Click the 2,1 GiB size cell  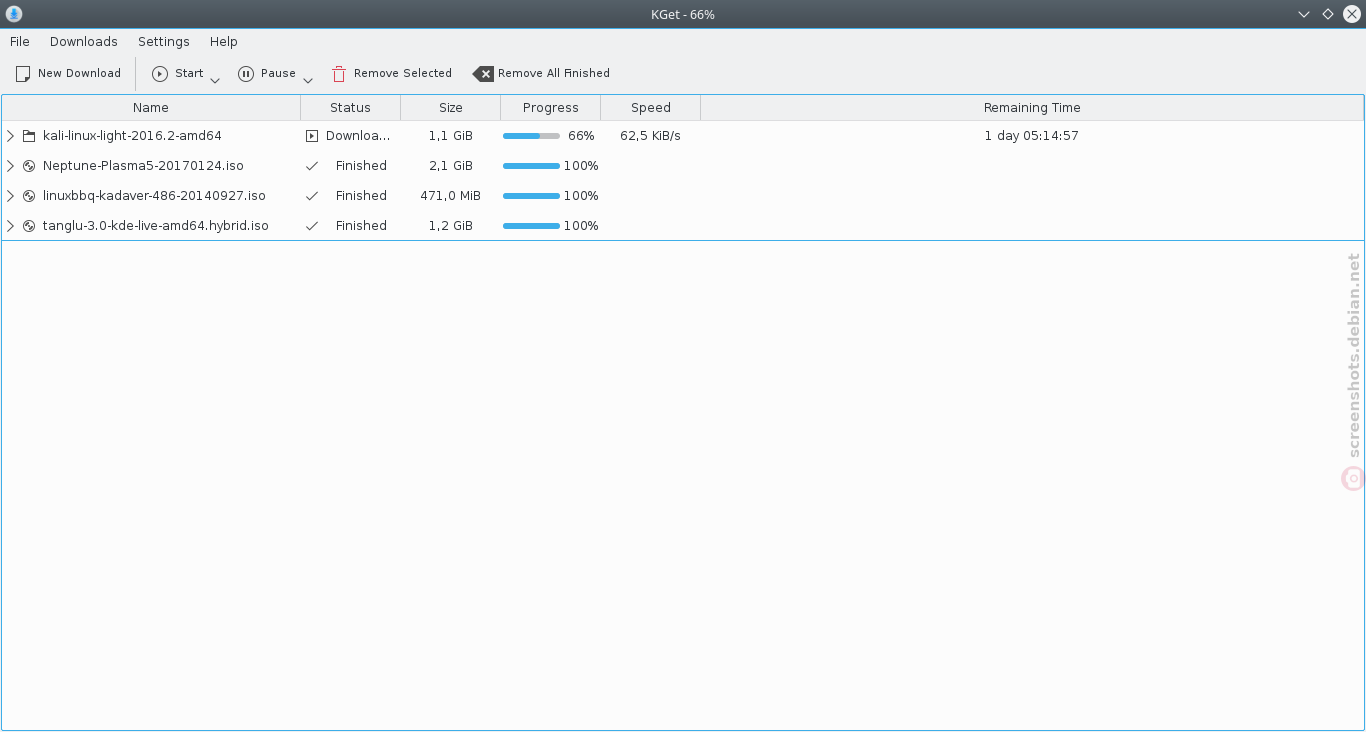[x=451, y=166]
